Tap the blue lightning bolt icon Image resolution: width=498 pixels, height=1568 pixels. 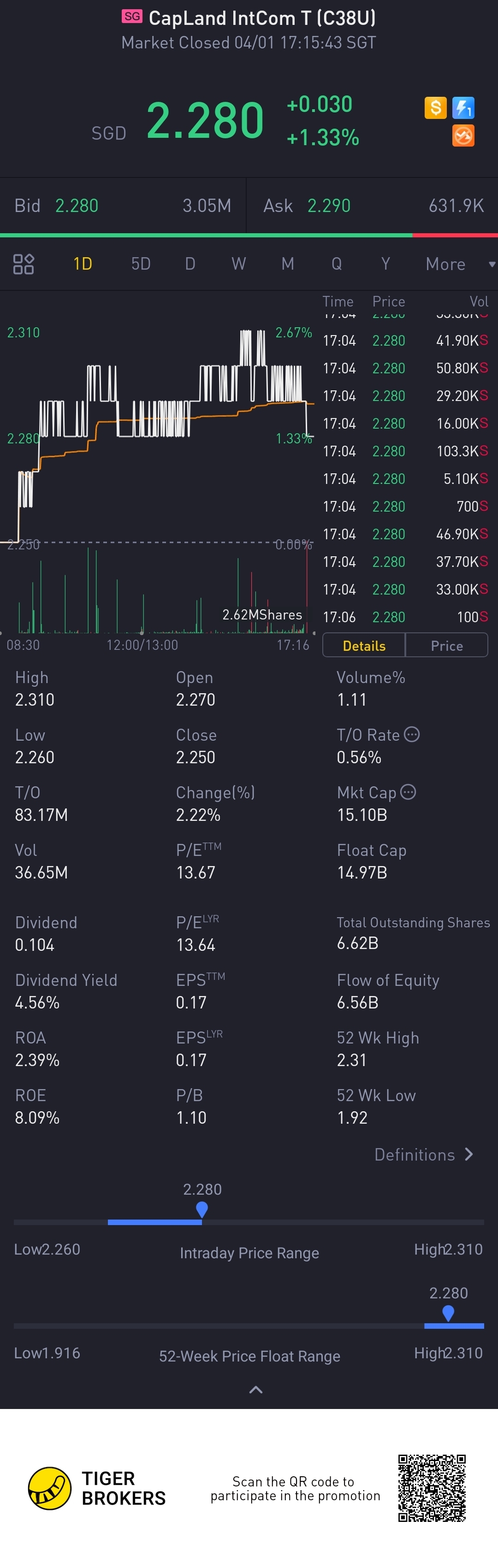pos(463,108)
